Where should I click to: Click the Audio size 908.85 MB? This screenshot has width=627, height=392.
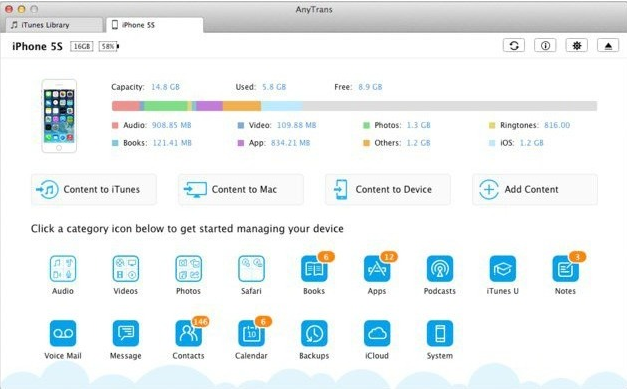[x=172, y=125]
